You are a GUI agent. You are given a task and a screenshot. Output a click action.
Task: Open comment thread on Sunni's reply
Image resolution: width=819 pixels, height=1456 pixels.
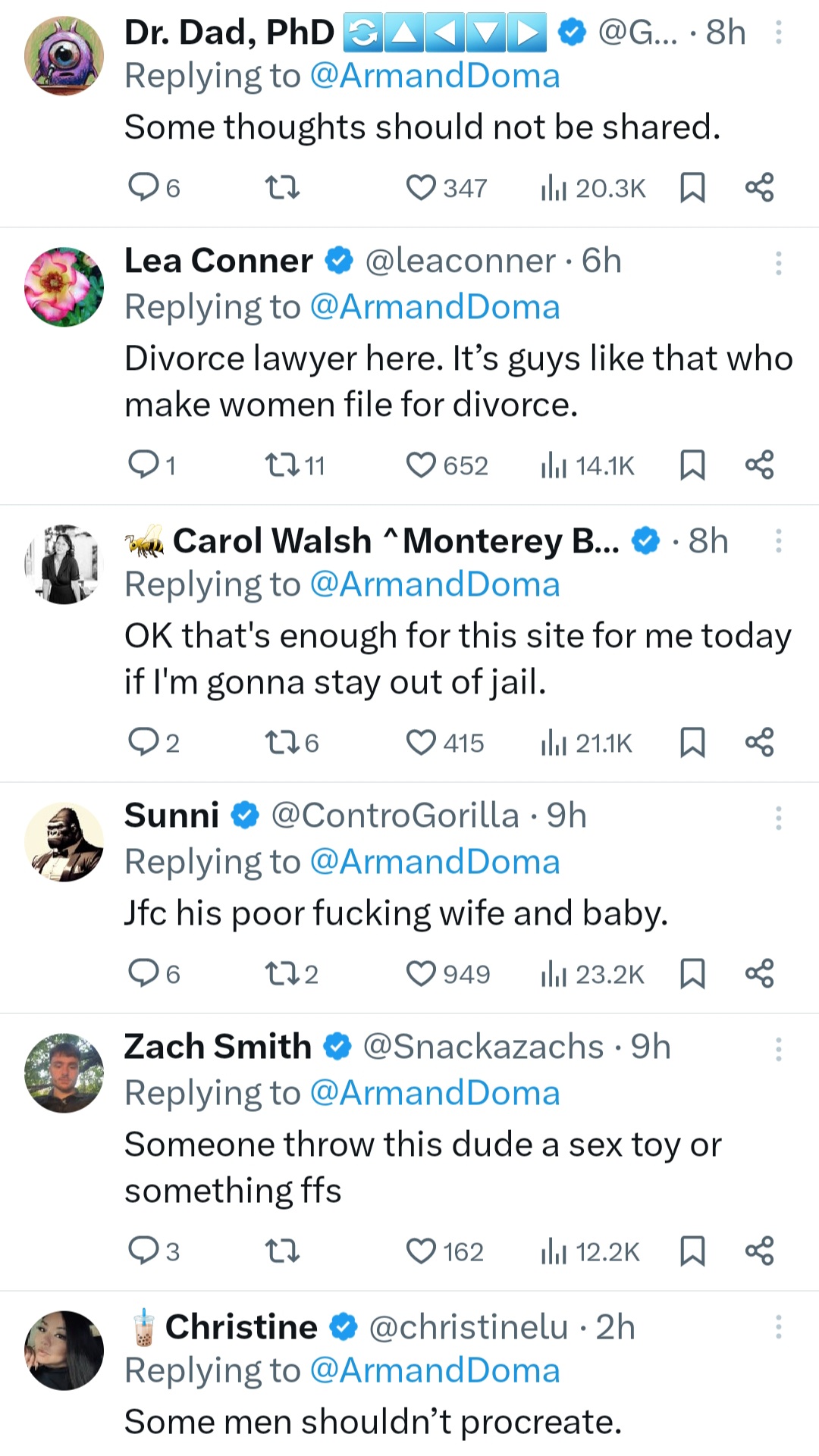143,973
